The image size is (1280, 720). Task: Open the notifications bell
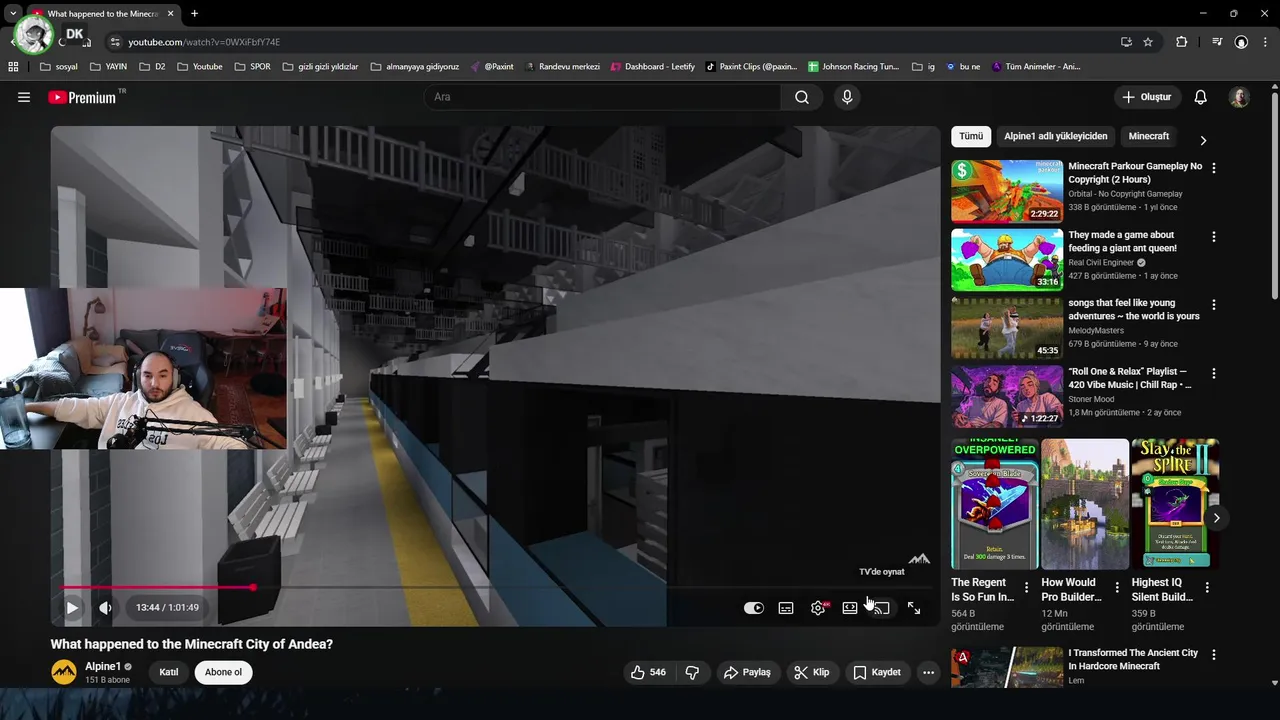pos(1201,97)
